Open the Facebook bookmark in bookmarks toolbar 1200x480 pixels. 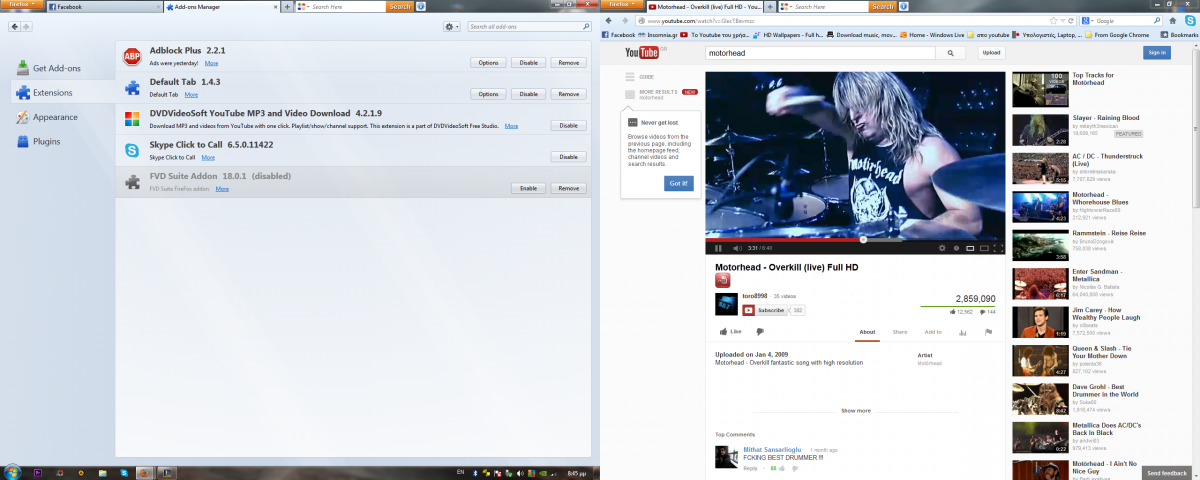619,34
